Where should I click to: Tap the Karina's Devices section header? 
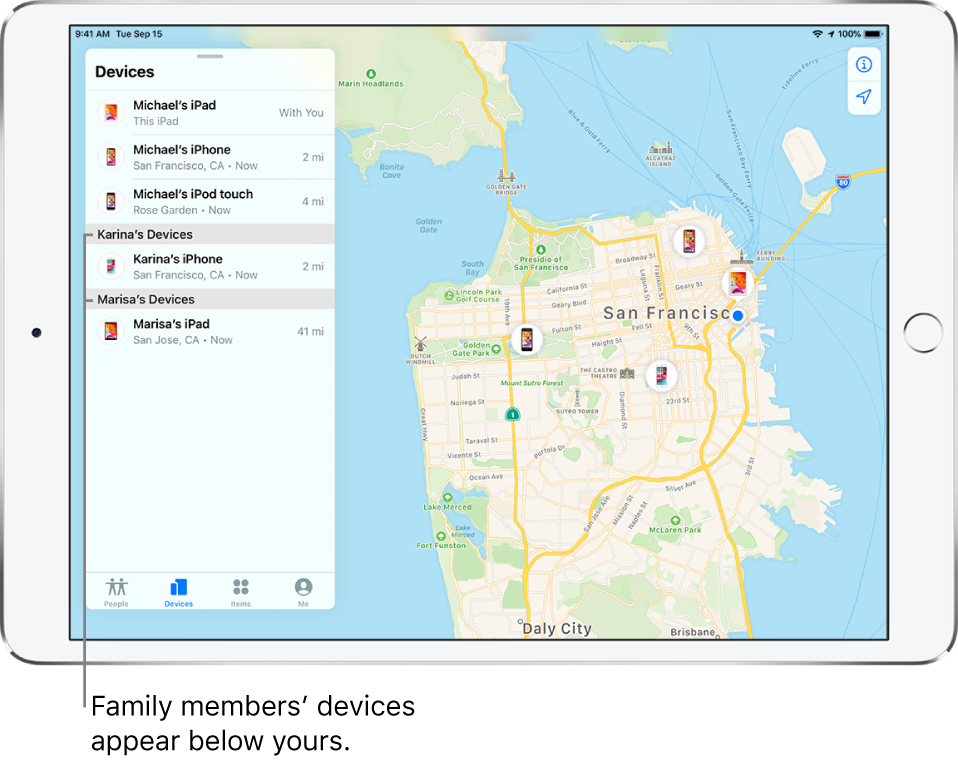[x=210, y=235]
